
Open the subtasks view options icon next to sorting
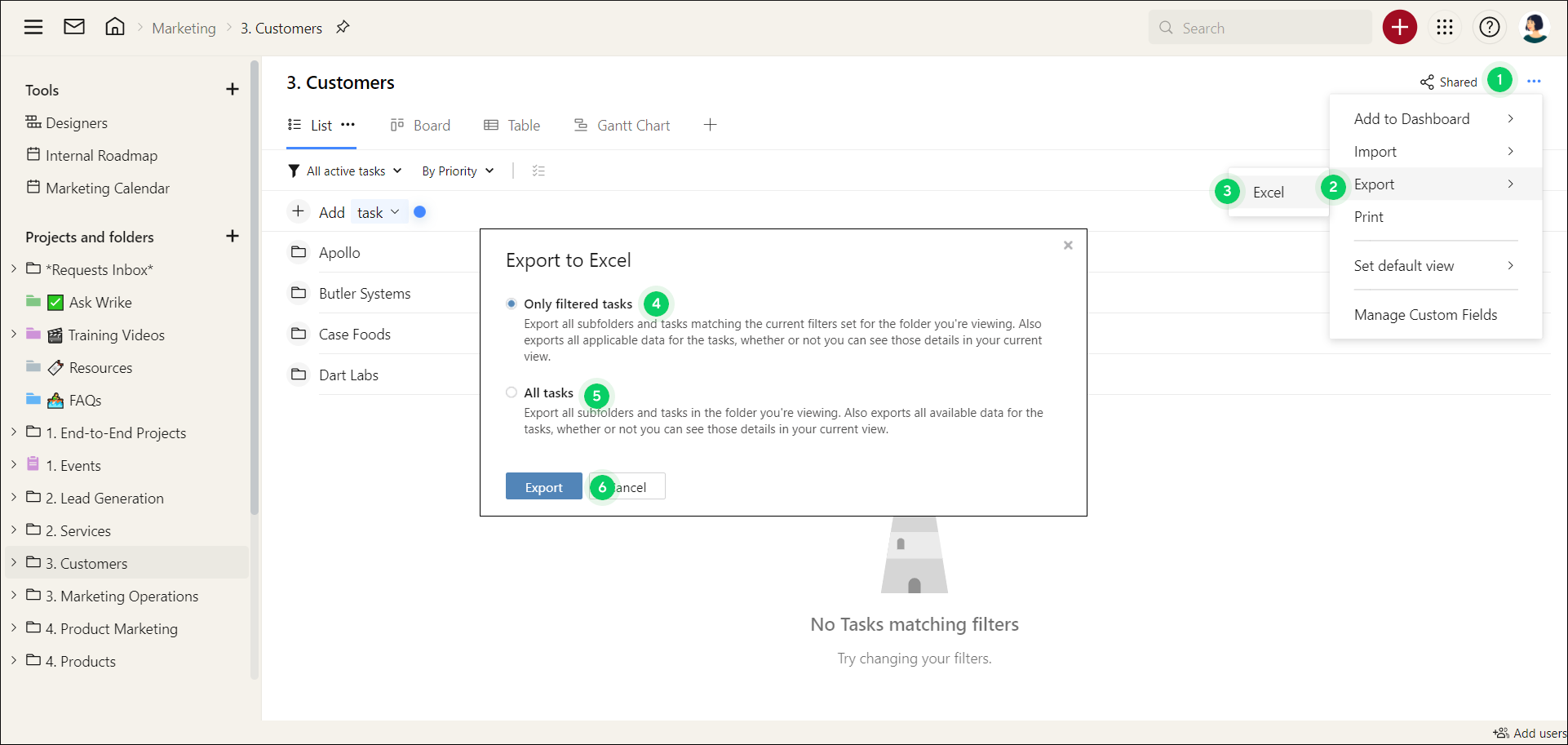[x=539, y=171]
